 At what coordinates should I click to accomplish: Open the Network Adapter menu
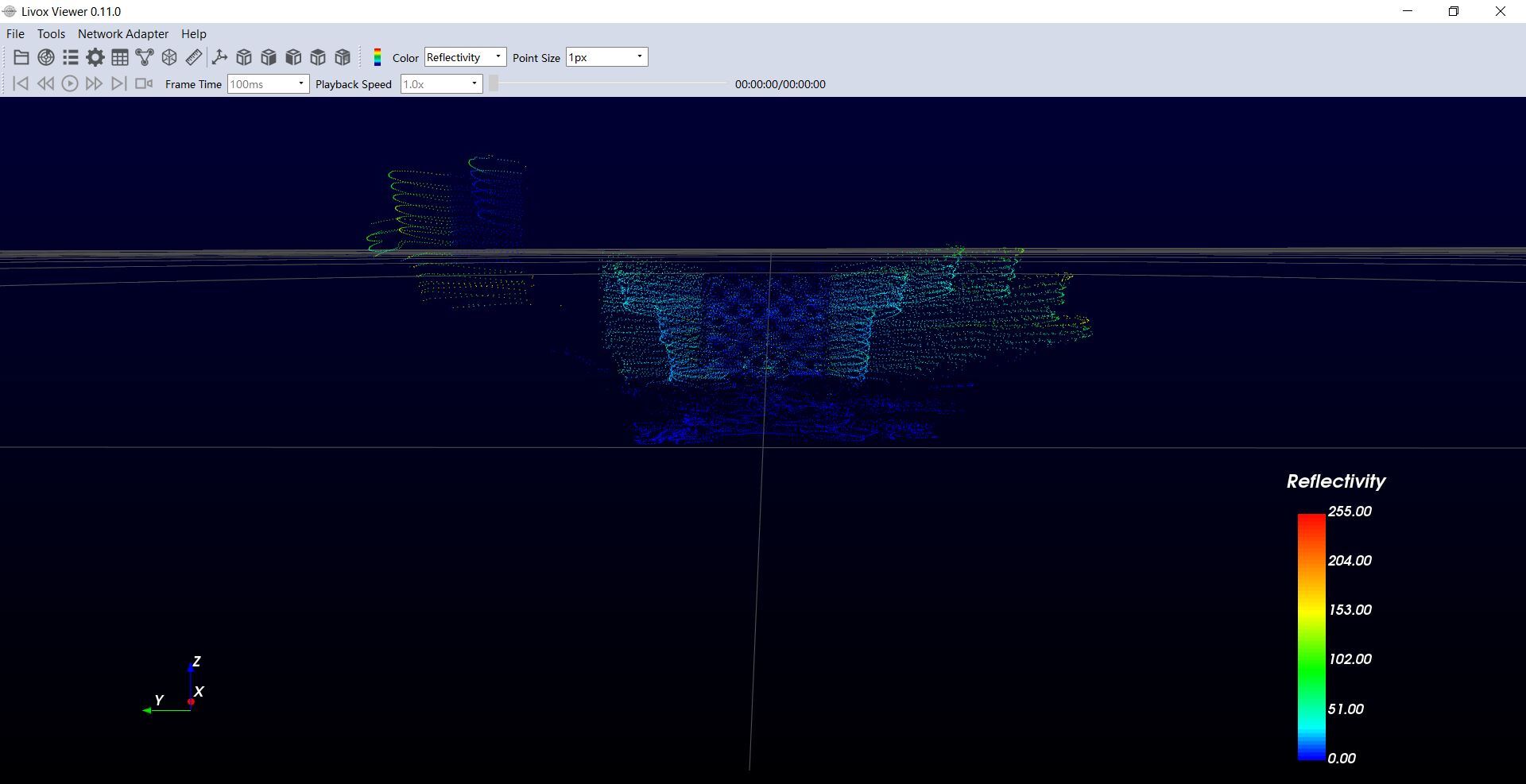[x=123, y=34]
